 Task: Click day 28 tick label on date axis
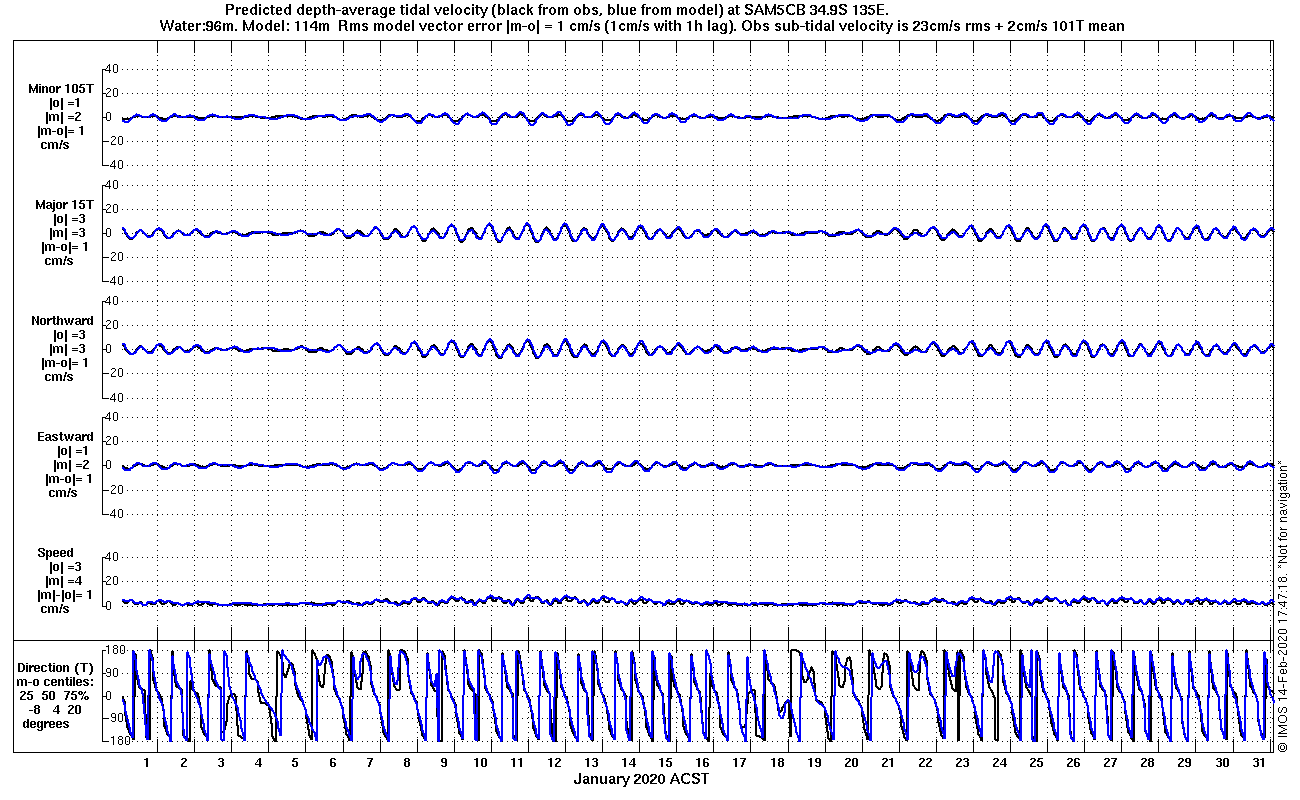[x=1146, y=762]
